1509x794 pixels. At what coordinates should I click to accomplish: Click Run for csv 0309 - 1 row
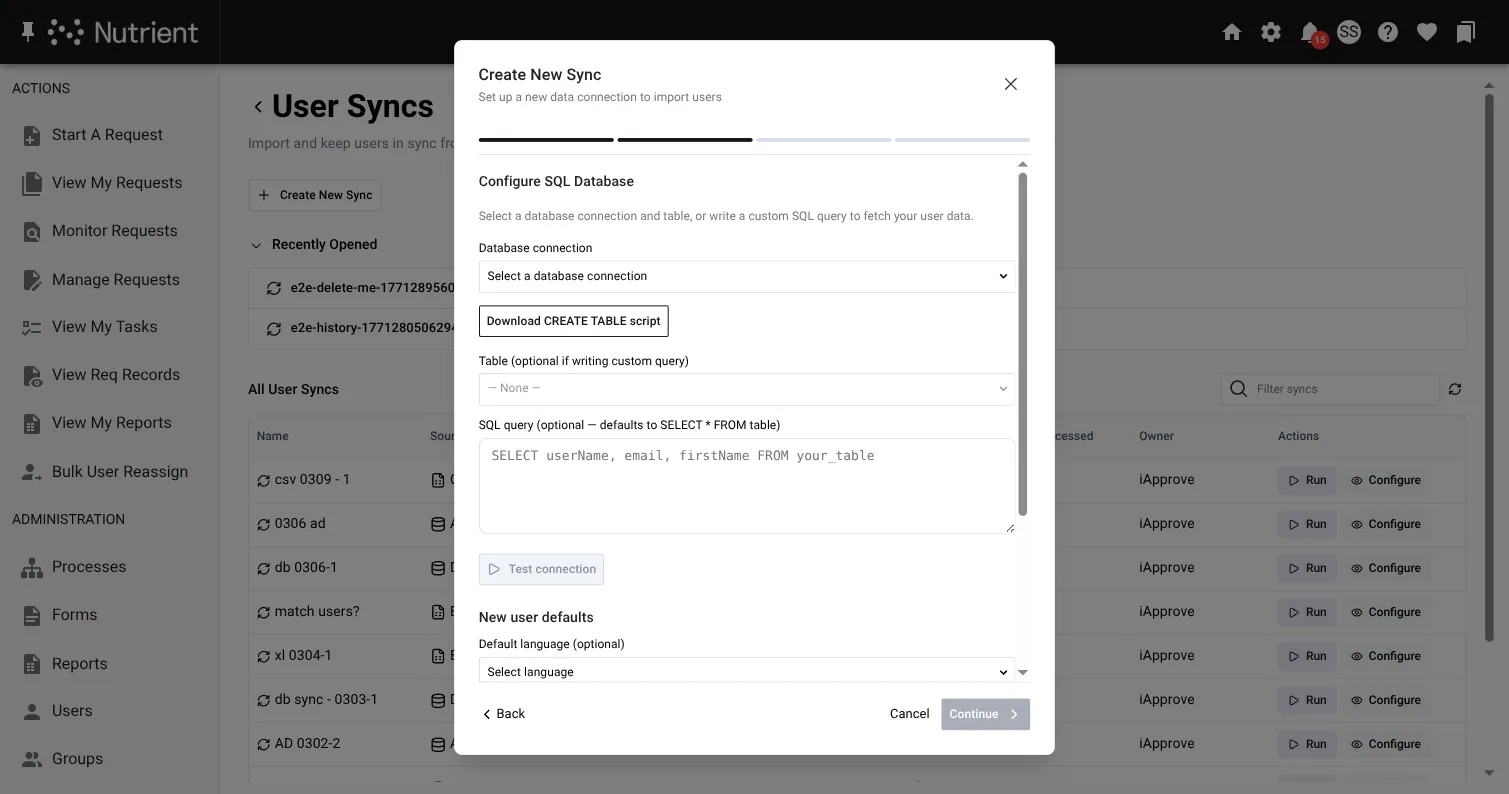(x=1307, y=480)
